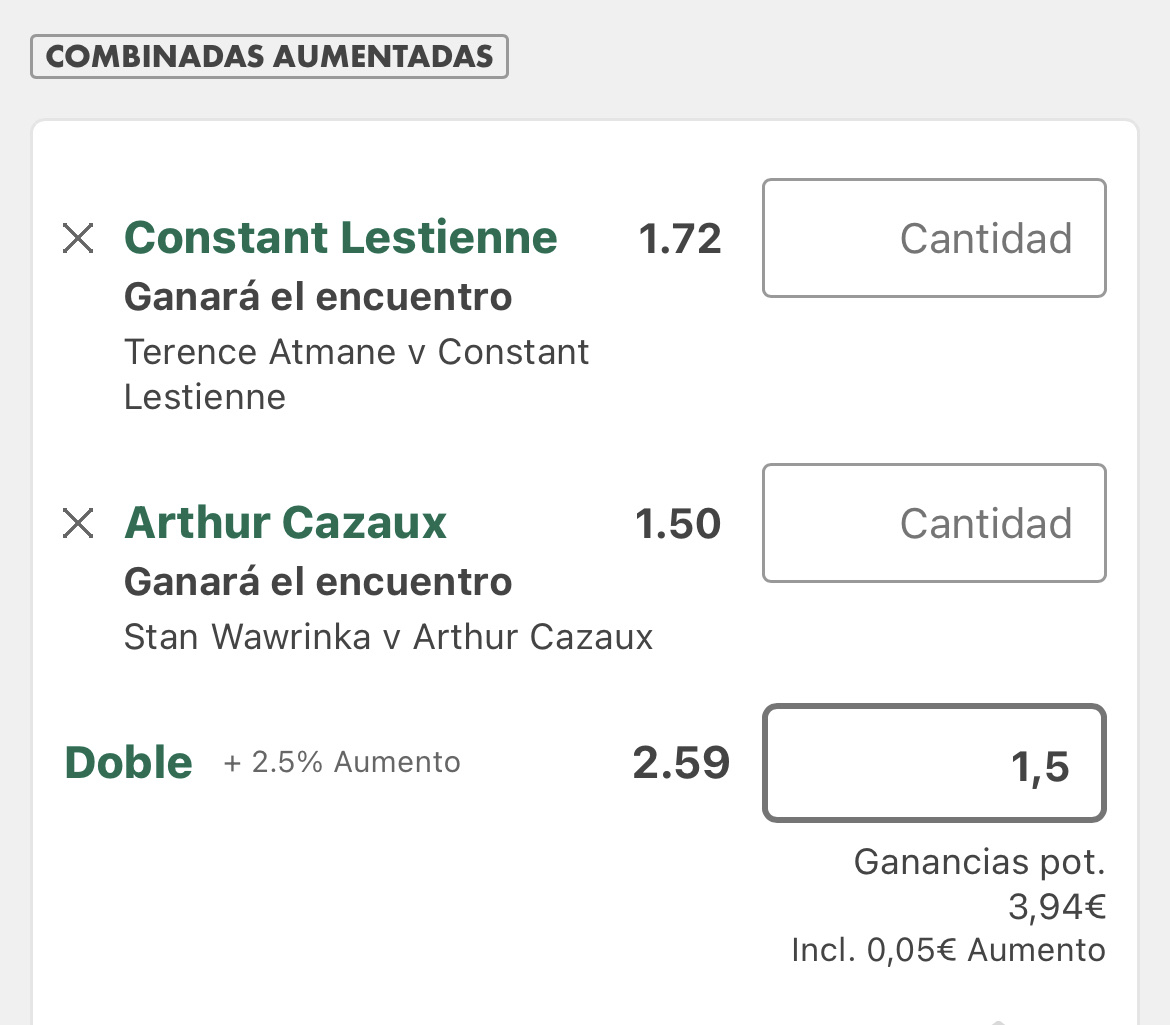This screenshot has height=1025, width=1170.
Task: Select the Constant Lestienne player name
Action: [340, 237]
